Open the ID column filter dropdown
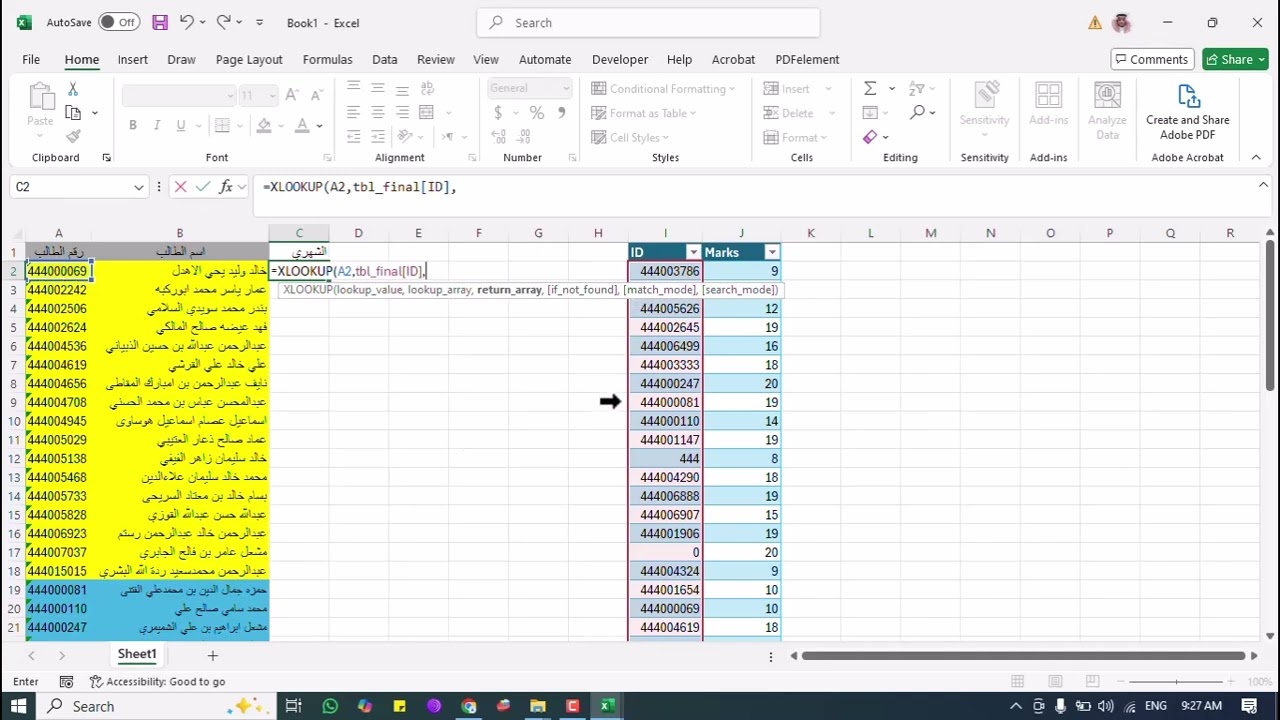Viewport: 1280px width, 720px height. (693, 252)
